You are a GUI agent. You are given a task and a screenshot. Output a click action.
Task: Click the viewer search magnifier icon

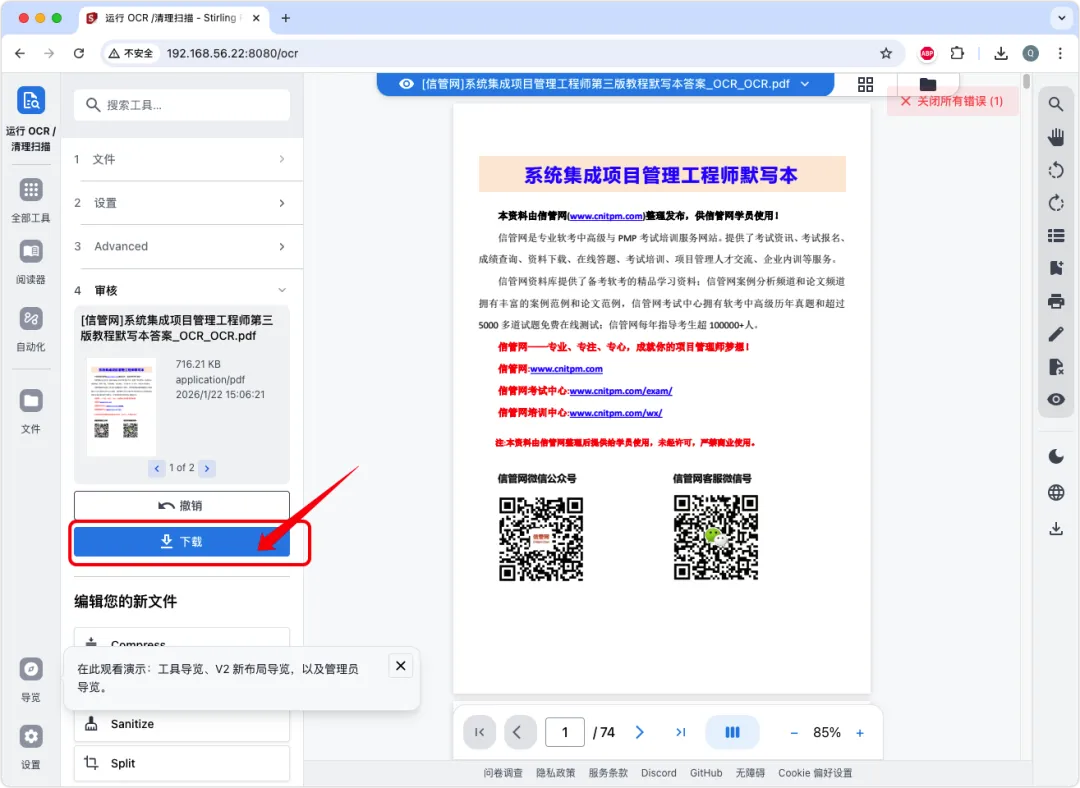tap(1056, 104)
